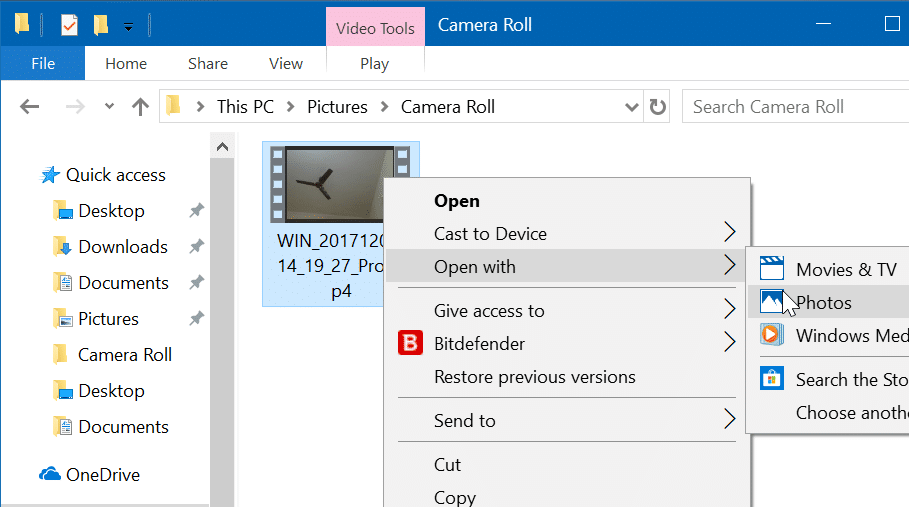This screenshot has width=909, height=507.
Task: Click the pin icon next to Downloads
Action: pos(197,247)
